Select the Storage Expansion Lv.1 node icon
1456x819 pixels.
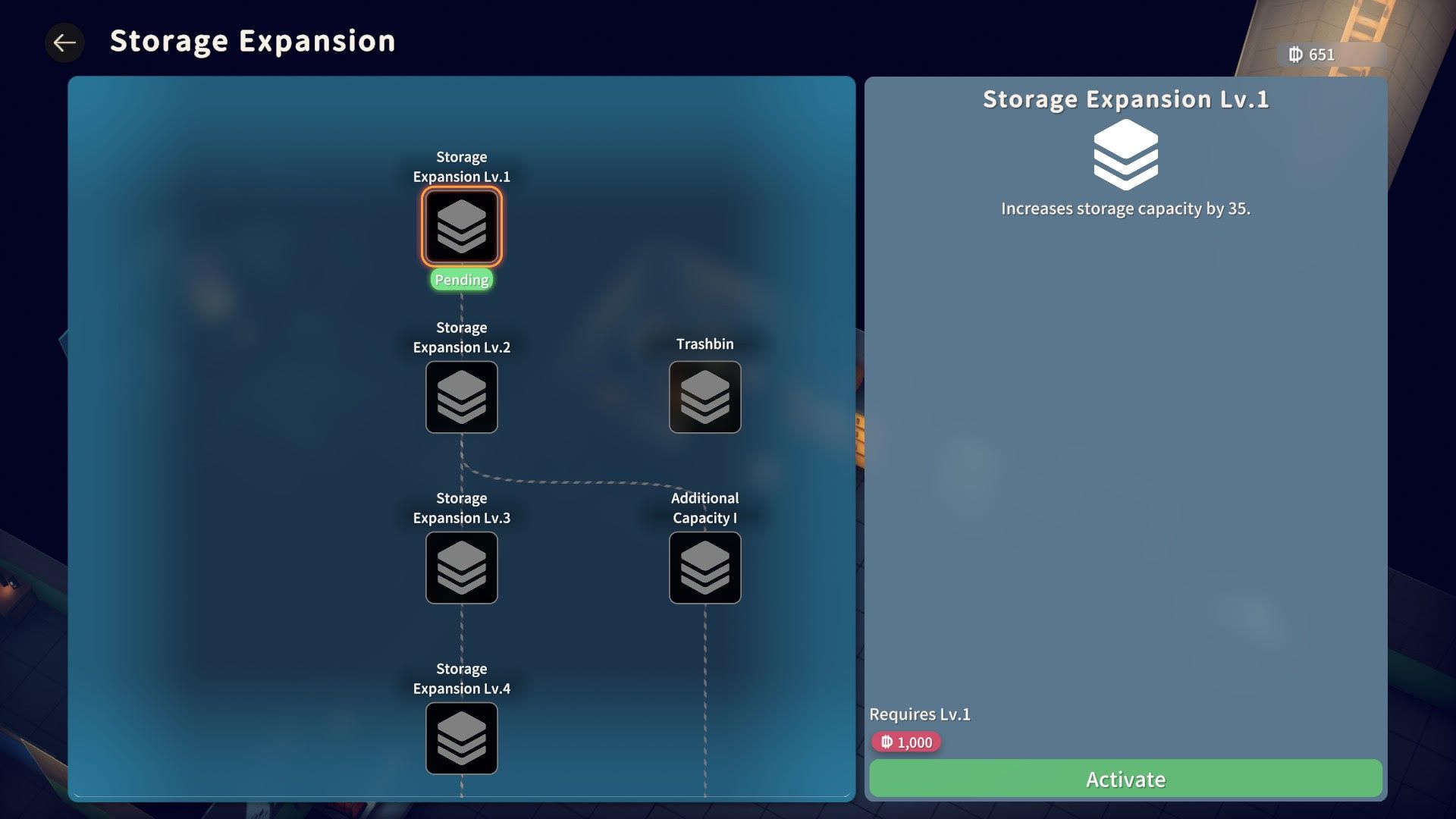point(461,227)
